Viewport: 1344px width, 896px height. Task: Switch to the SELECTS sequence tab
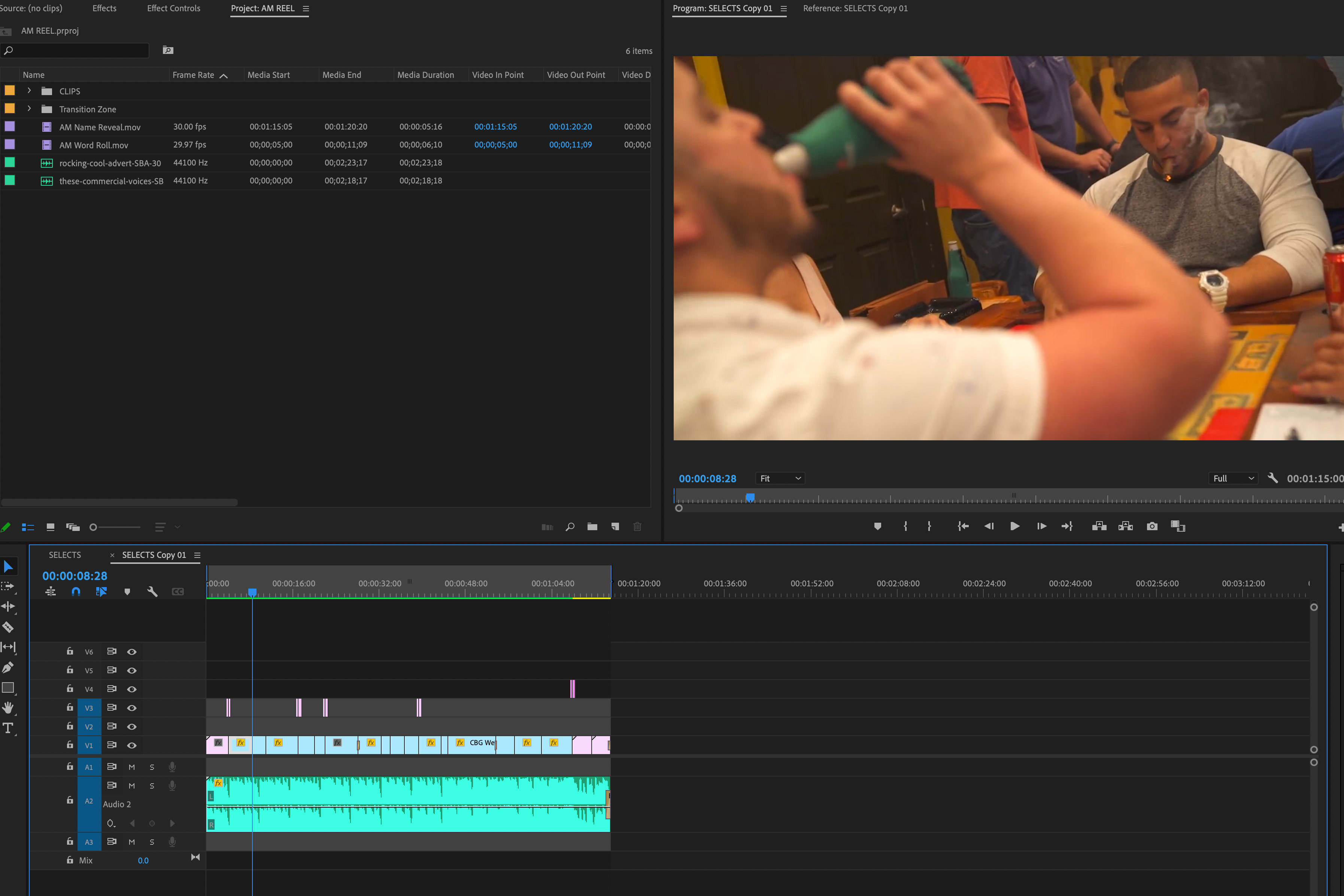(x=64, y=555)
